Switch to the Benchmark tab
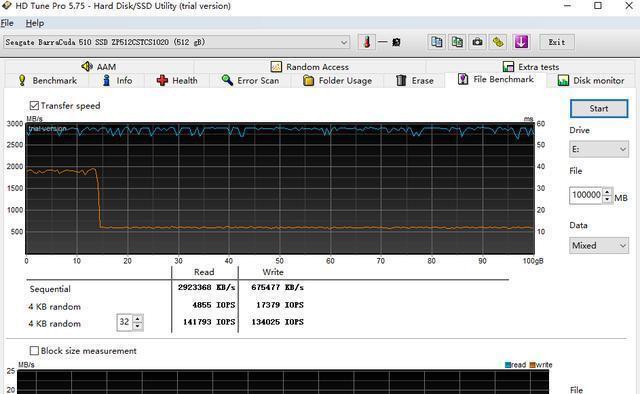The width and height of the screenshot is (640, 394). click(x=47, y=80)
